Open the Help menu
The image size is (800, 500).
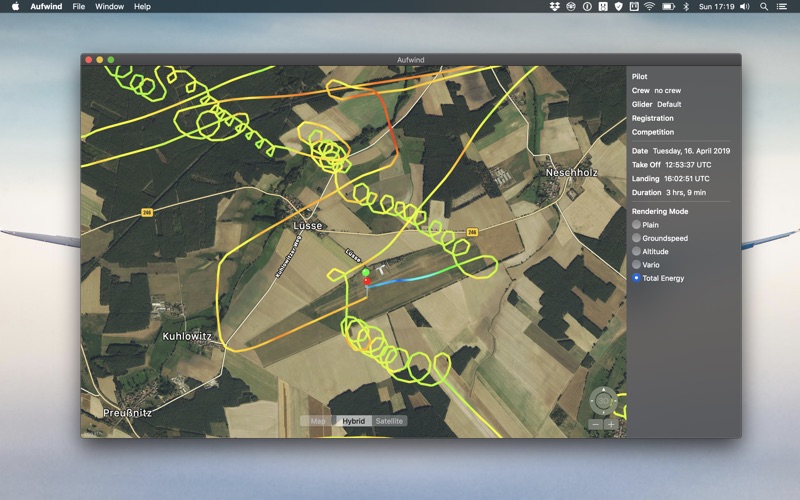tap(142, 7)
